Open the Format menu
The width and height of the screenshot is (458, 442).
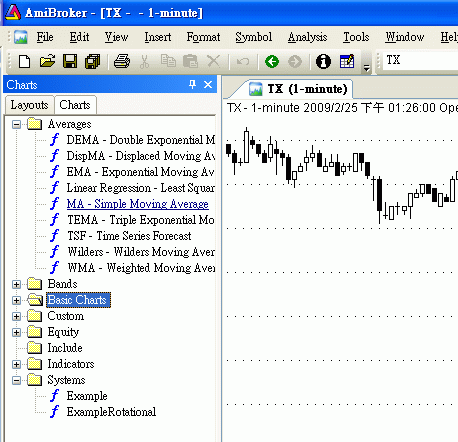coord(203,37)
